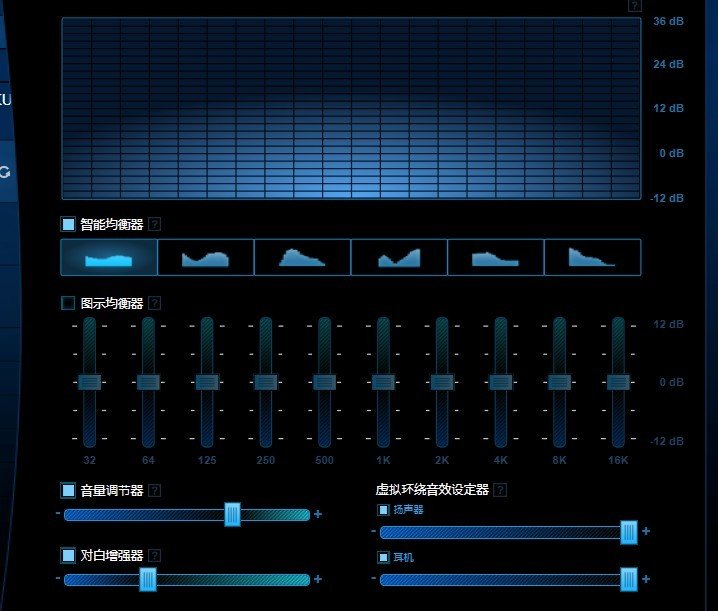Image resolution: width=718 pixels, height=611 pixels.
Task: Pick the third equalizer preset with mid peak
Action: (302, 257)
